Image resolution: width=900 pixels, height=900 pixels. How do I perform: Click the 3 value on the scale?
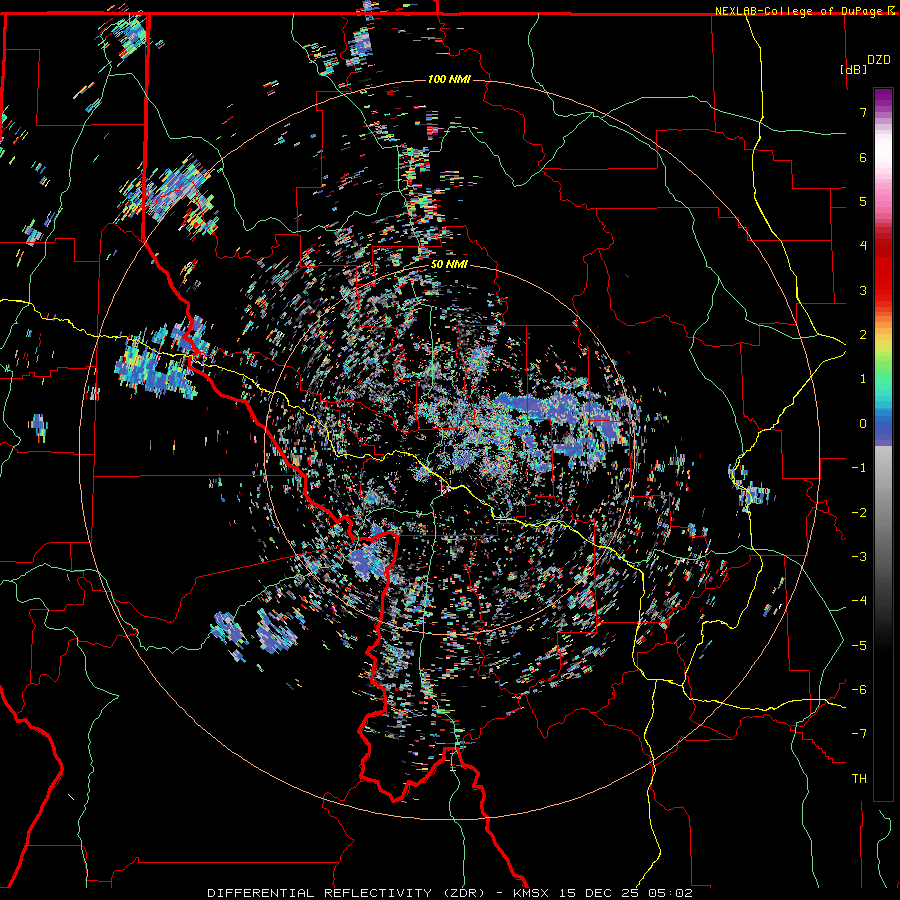863,290
